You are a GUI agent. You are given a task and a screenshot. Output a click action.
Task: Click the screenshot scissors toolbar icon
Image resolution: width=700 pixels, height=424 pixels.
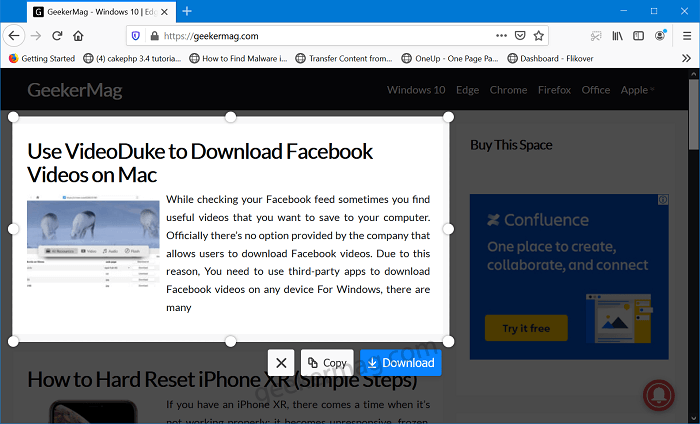coord(596,36)
